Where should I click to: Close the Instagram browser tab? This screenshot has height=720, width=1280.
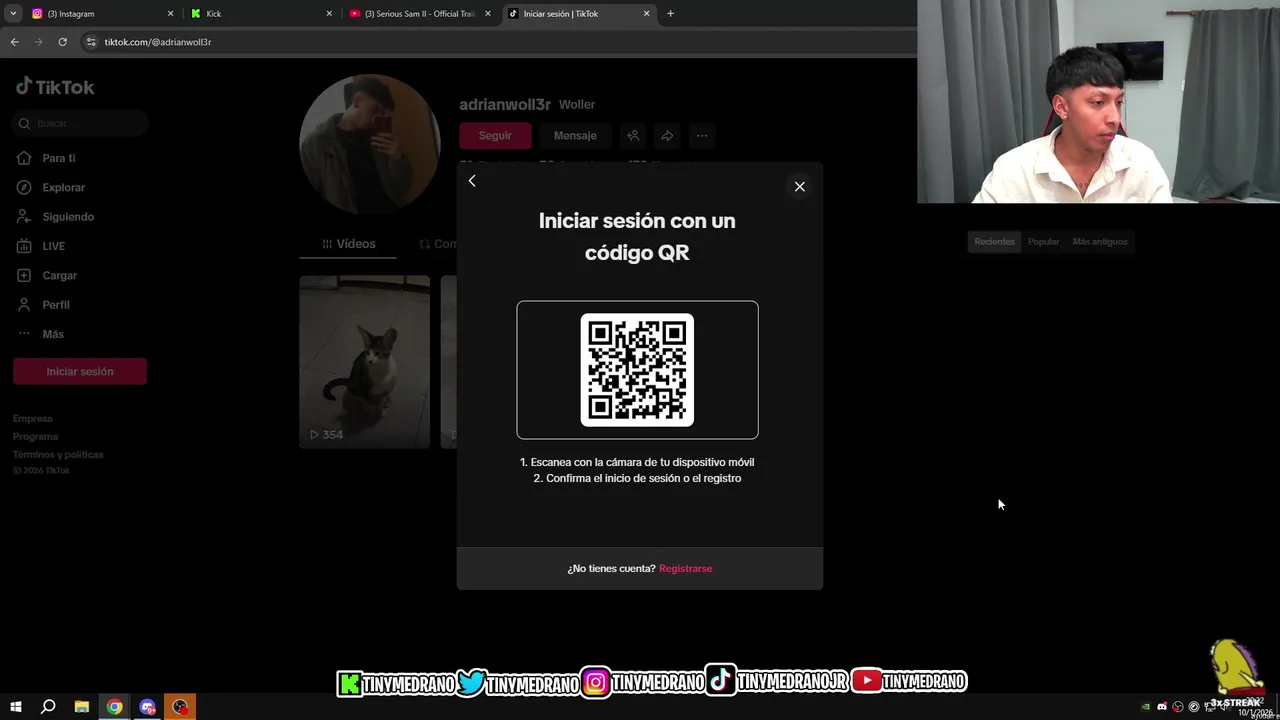point(170,14)
